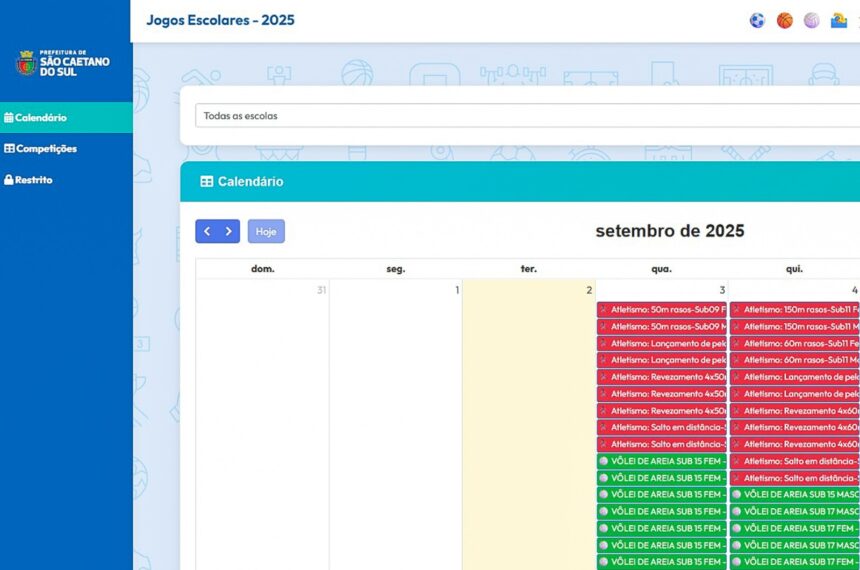Click the lock icon beside Restrito

point(9,180)
